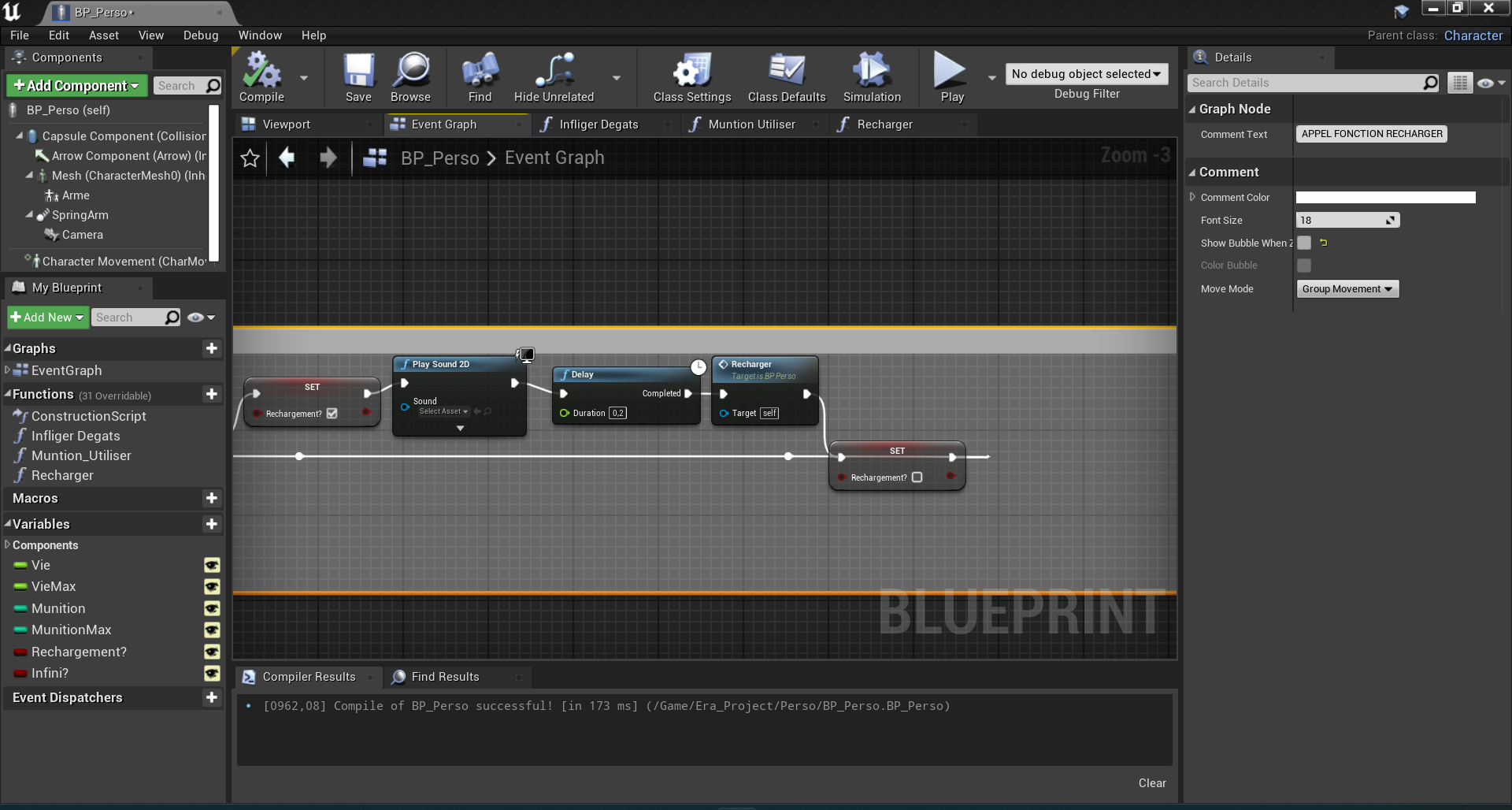Viewport: 1512px width, 810px height.
Task: Click Add New in My Blueprint
Action: [47, 318]
